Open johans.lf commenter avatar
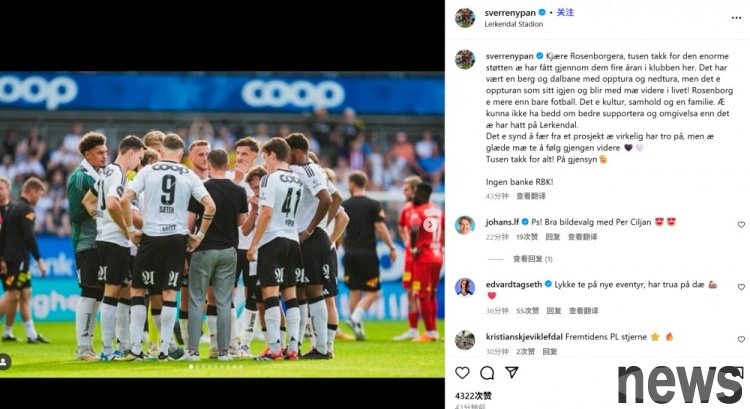The height and width of the screenshot is (409, 750). click(465, 225)
